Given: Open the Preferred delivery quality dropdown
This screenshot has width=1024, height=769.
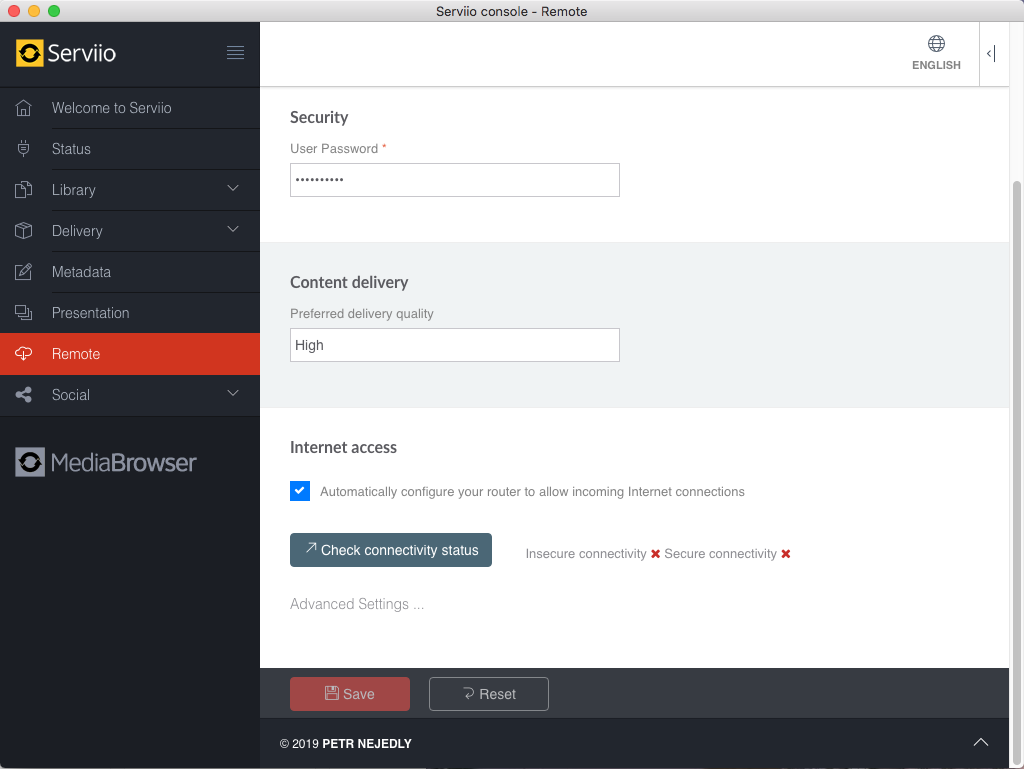Looking at the screenshot, I should click(454, 345).
